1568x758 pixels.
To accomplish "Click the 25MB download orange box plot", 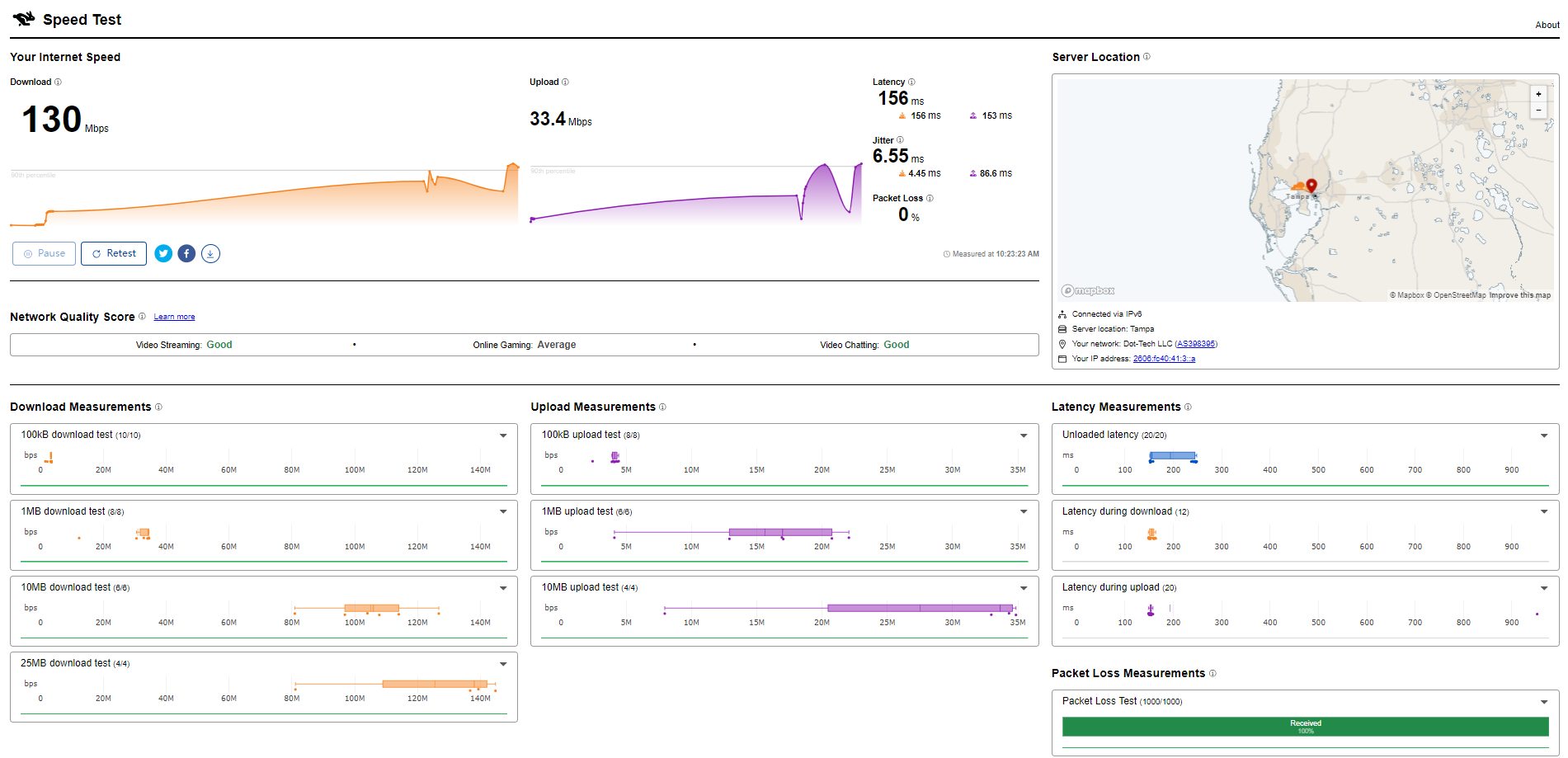I will (x=435, y=684).
